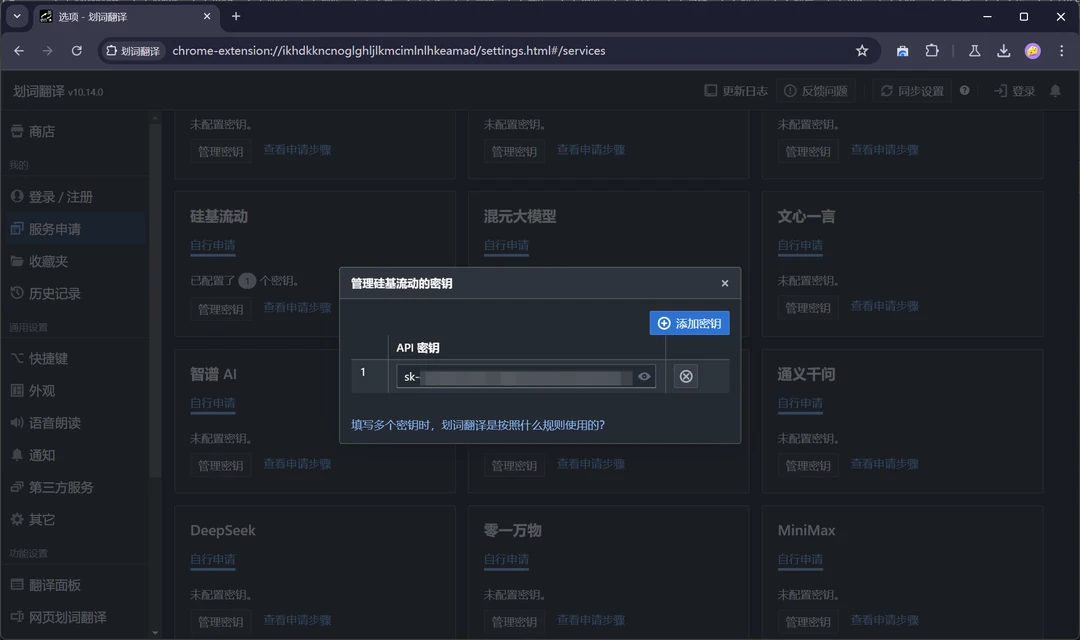
Task: Open browser downloads icon
Action: click(x=1004, y=51)
